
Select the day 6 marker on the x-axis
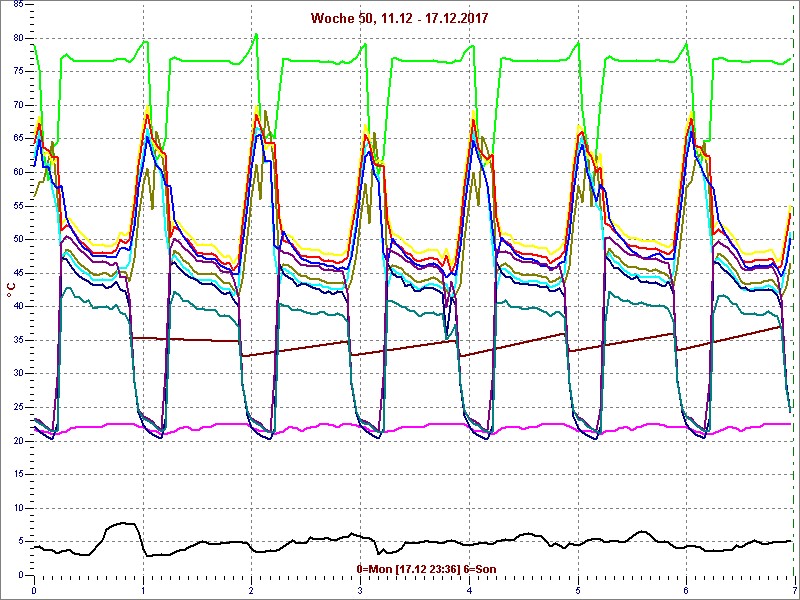[686, 591]
